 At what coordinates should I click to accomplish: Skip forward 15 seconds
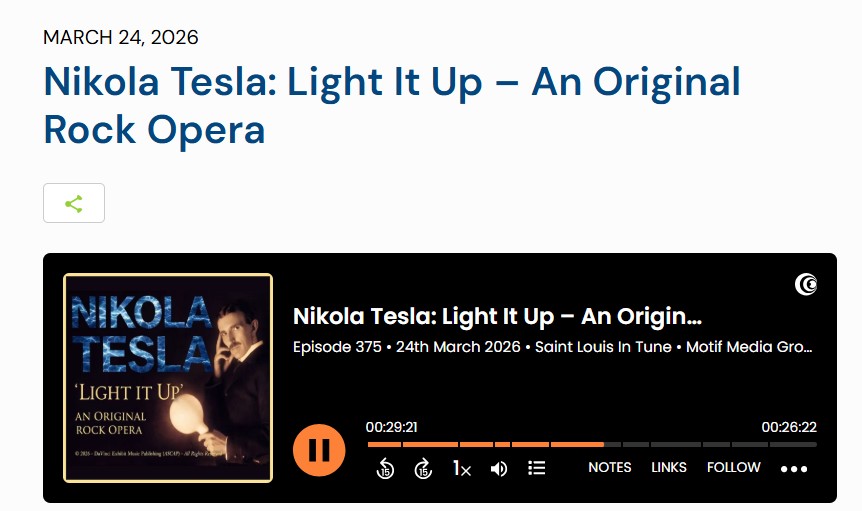[423, 468]
